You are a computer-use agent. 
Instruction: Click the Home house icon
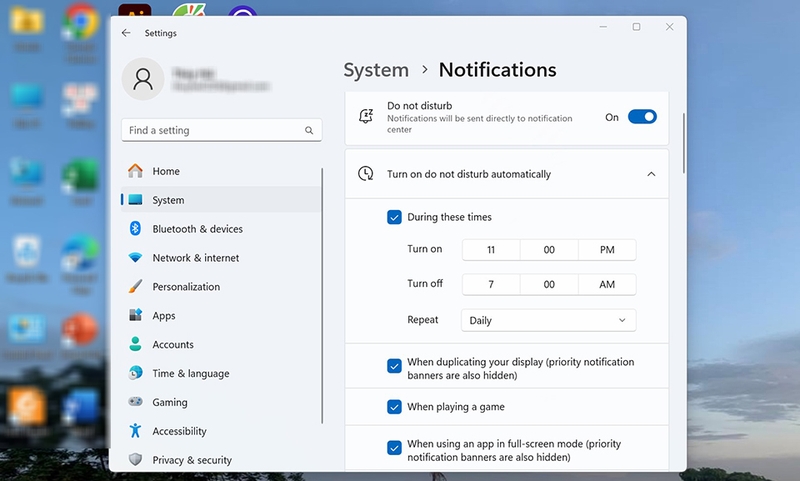(x=135, y=171)
